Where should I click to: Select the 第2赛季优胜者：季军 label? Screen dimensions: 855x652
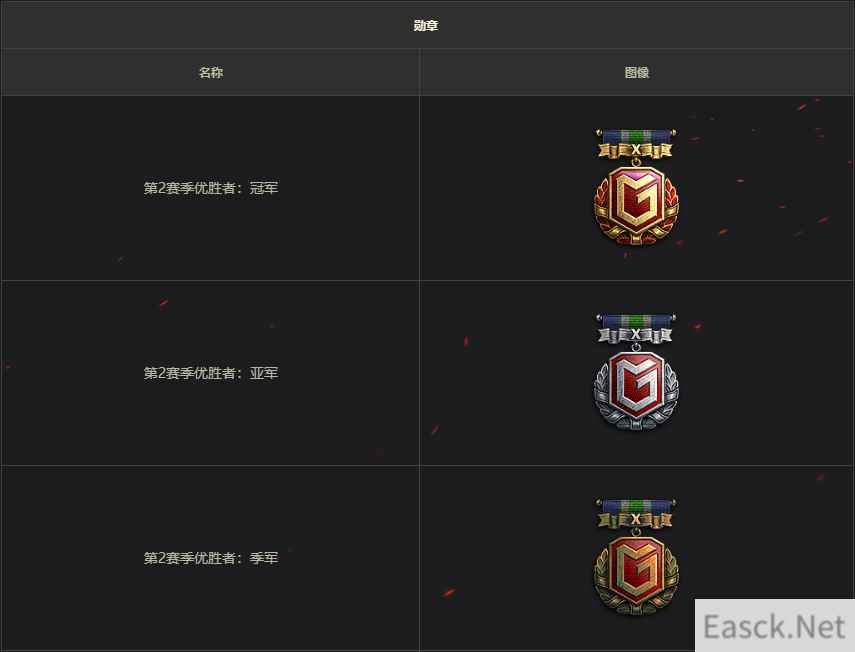click(210, 558)
